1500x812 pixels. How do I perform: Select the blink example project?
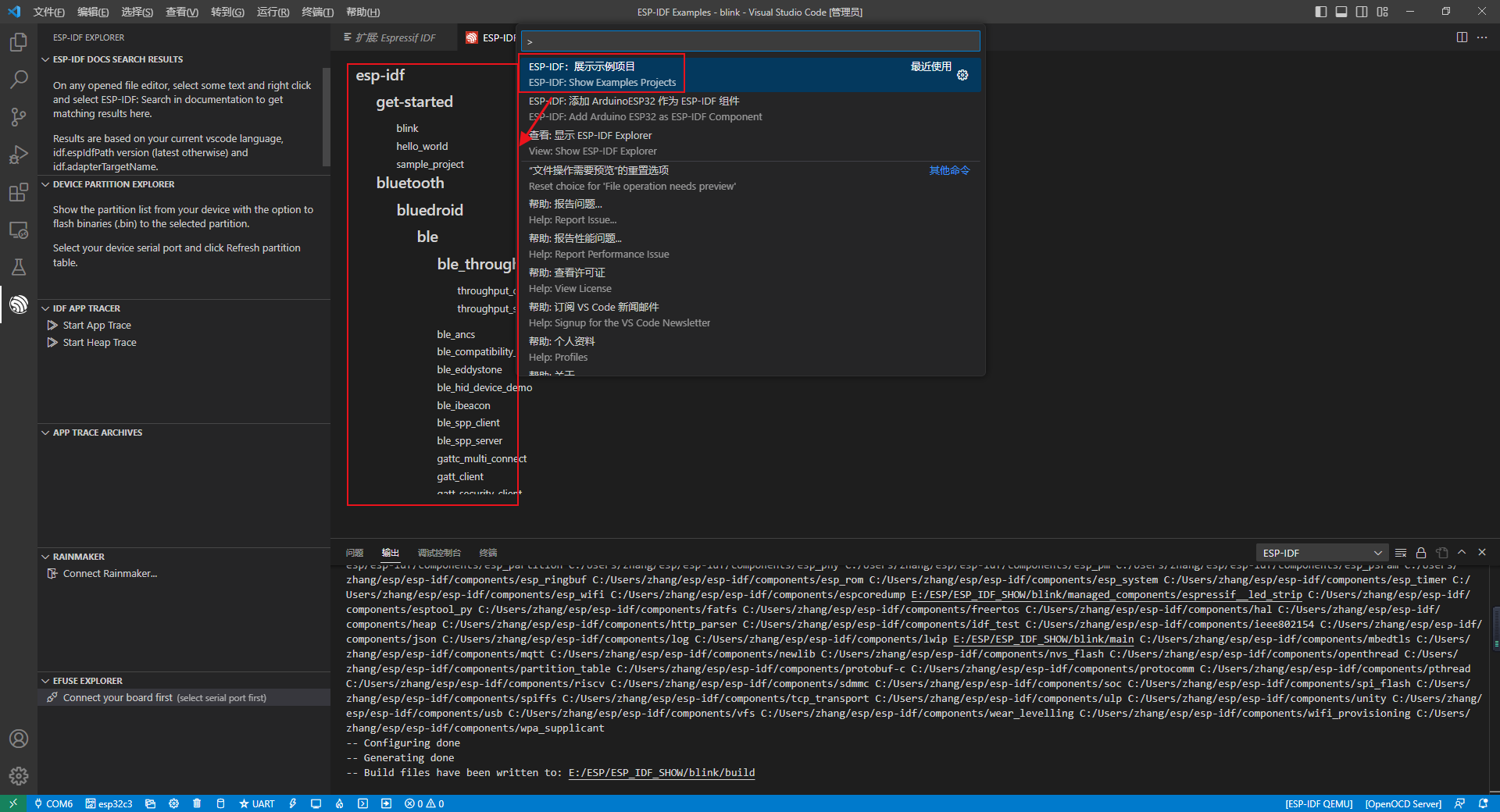tap(407, 128)
